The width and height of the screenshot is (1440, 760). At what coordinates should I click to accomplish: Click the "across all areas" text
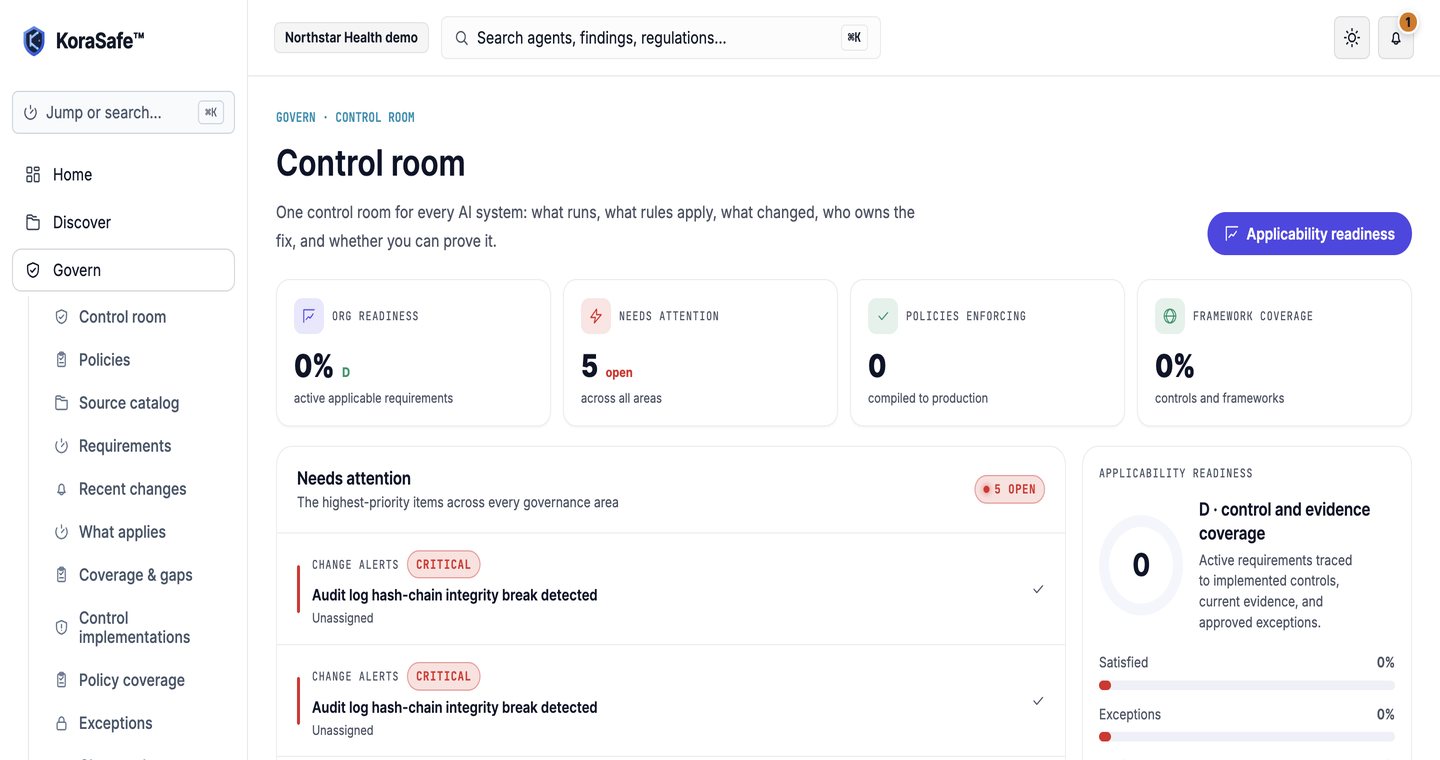click(x=621, y=398)
